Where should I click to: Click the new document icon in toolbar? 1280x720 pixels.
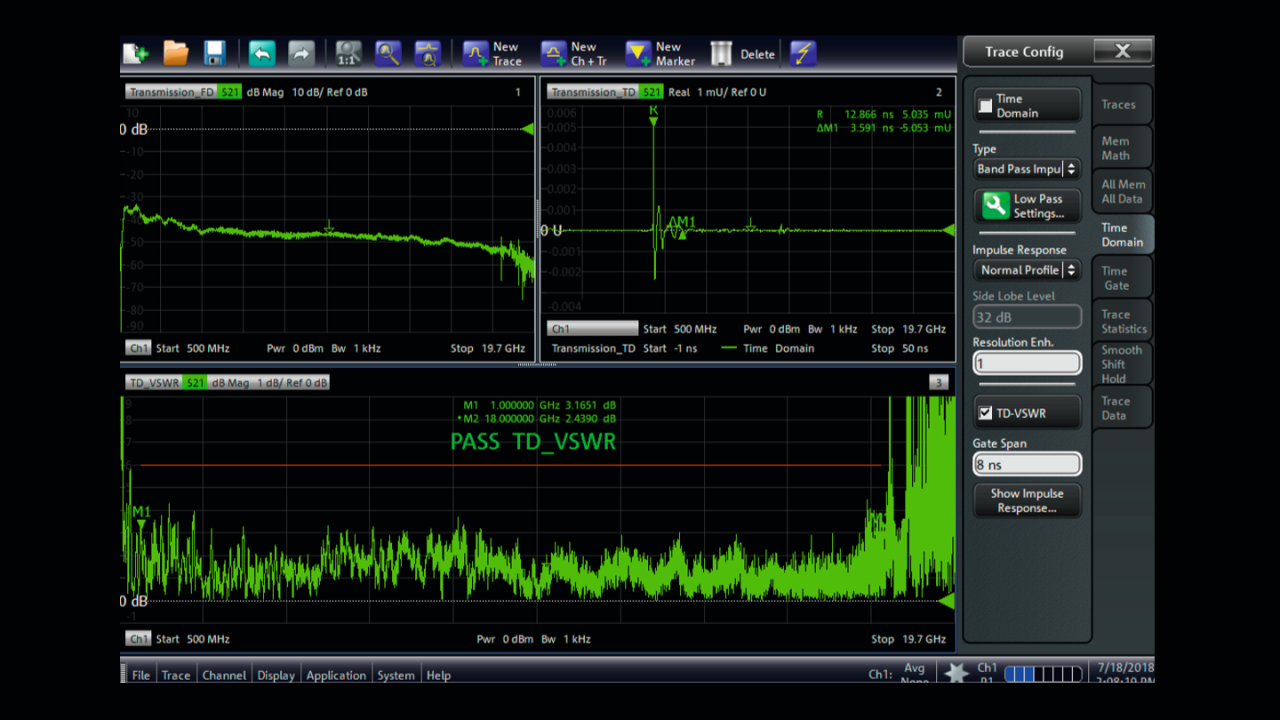[x=135, y=54]
